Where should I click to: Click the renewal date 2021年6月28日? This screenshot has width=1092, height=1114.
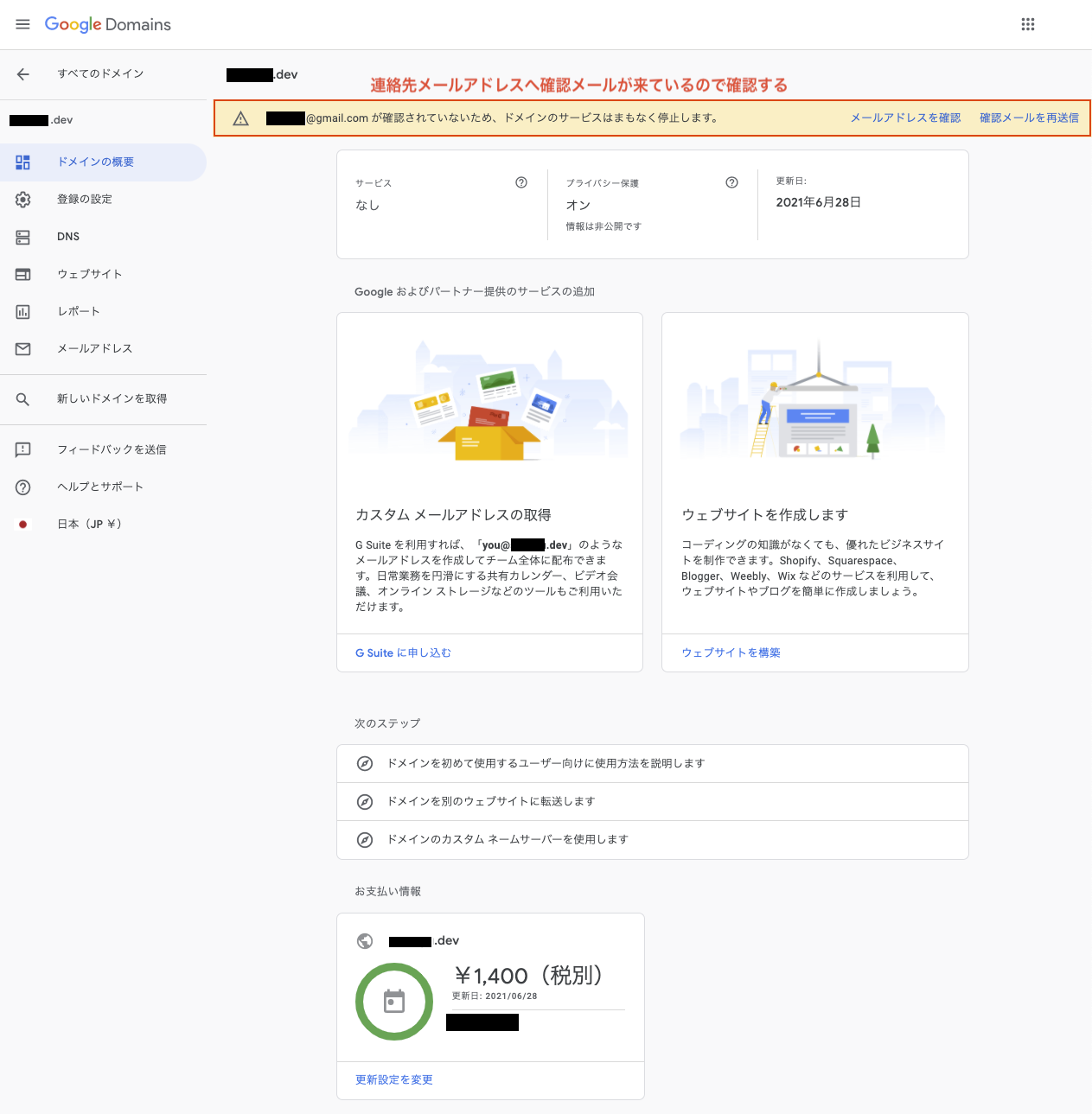(x=818, y=203)
